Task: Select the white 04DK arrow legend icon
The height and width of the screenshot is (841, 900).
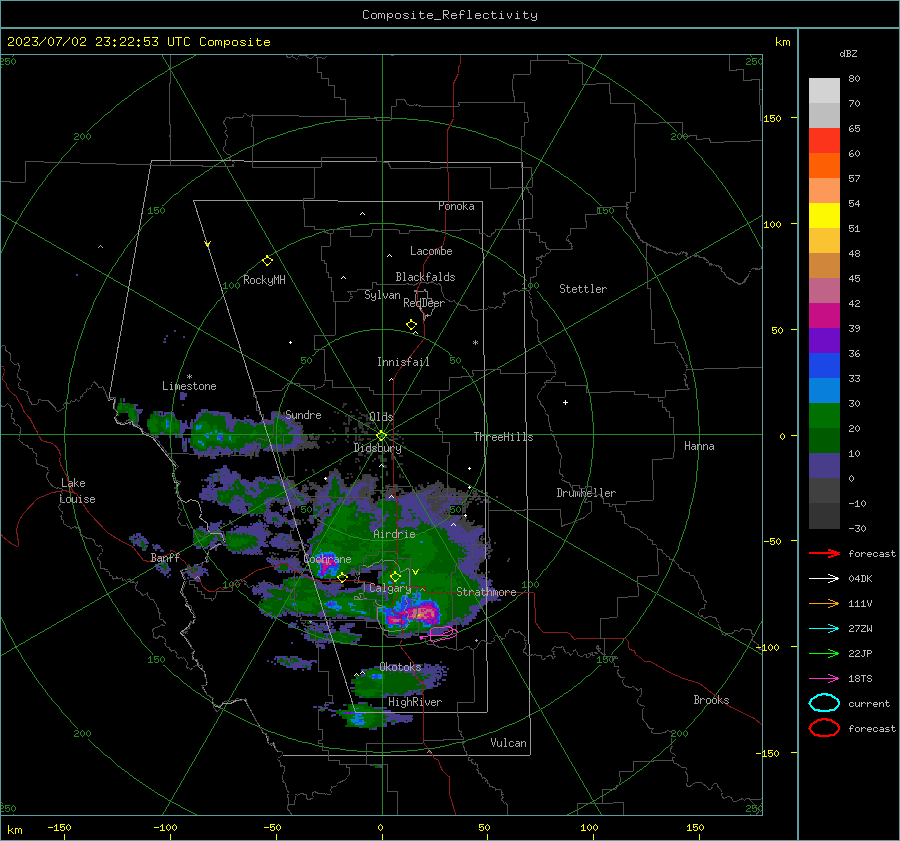Action: [x=824, y=578]
